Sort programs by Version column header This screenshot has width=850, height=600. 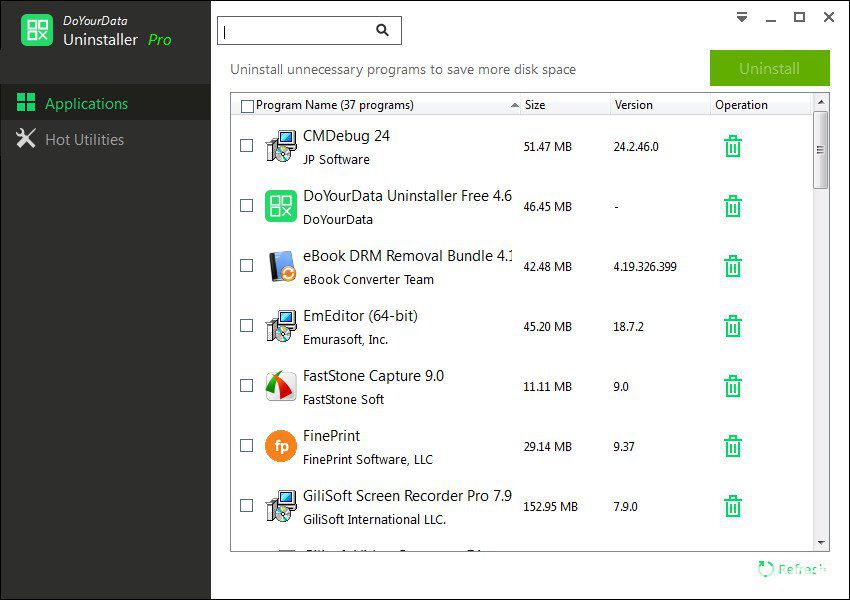pyautogui.click(x=660, y=105)
